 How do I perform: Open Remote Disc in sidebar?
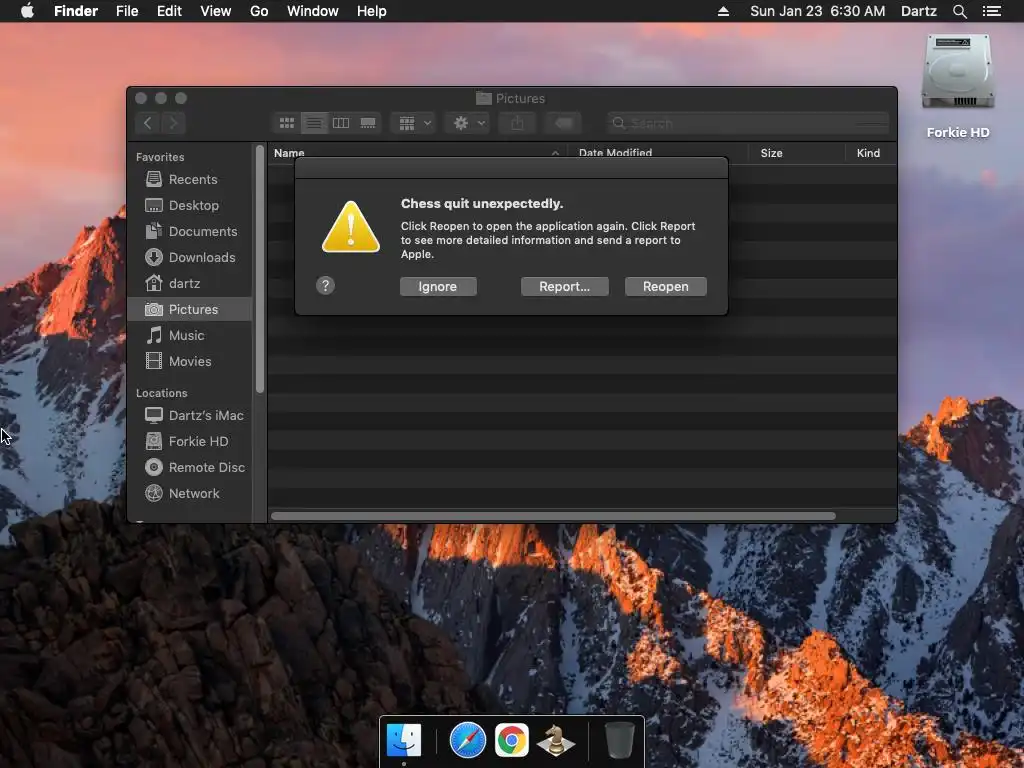(x=189, y=468)
